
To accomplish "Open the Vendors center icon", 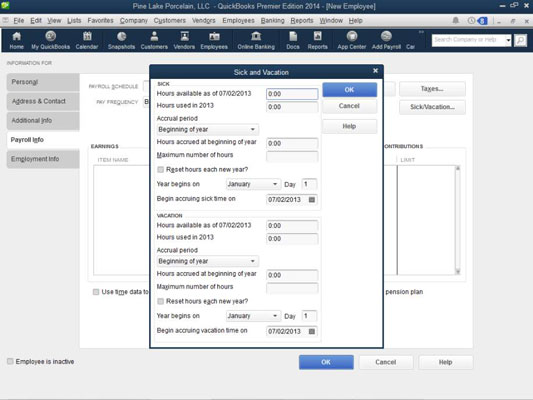I will tap(184, 40).
